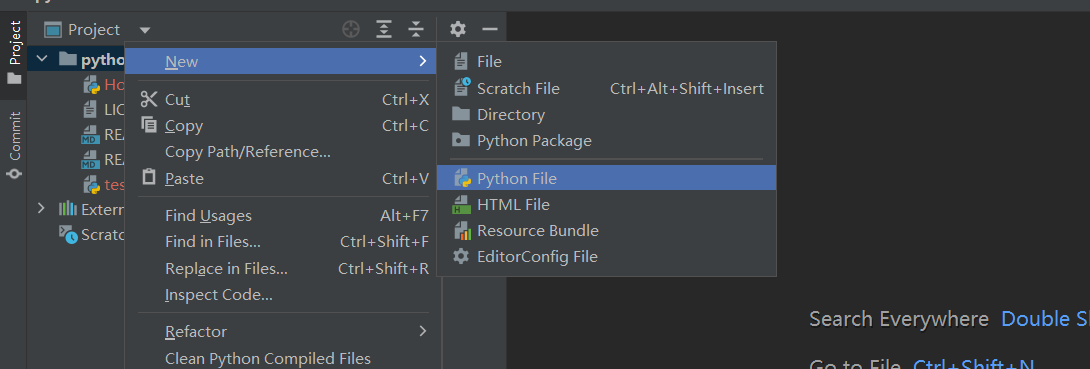Click the Scratches console clock icon

68,235
